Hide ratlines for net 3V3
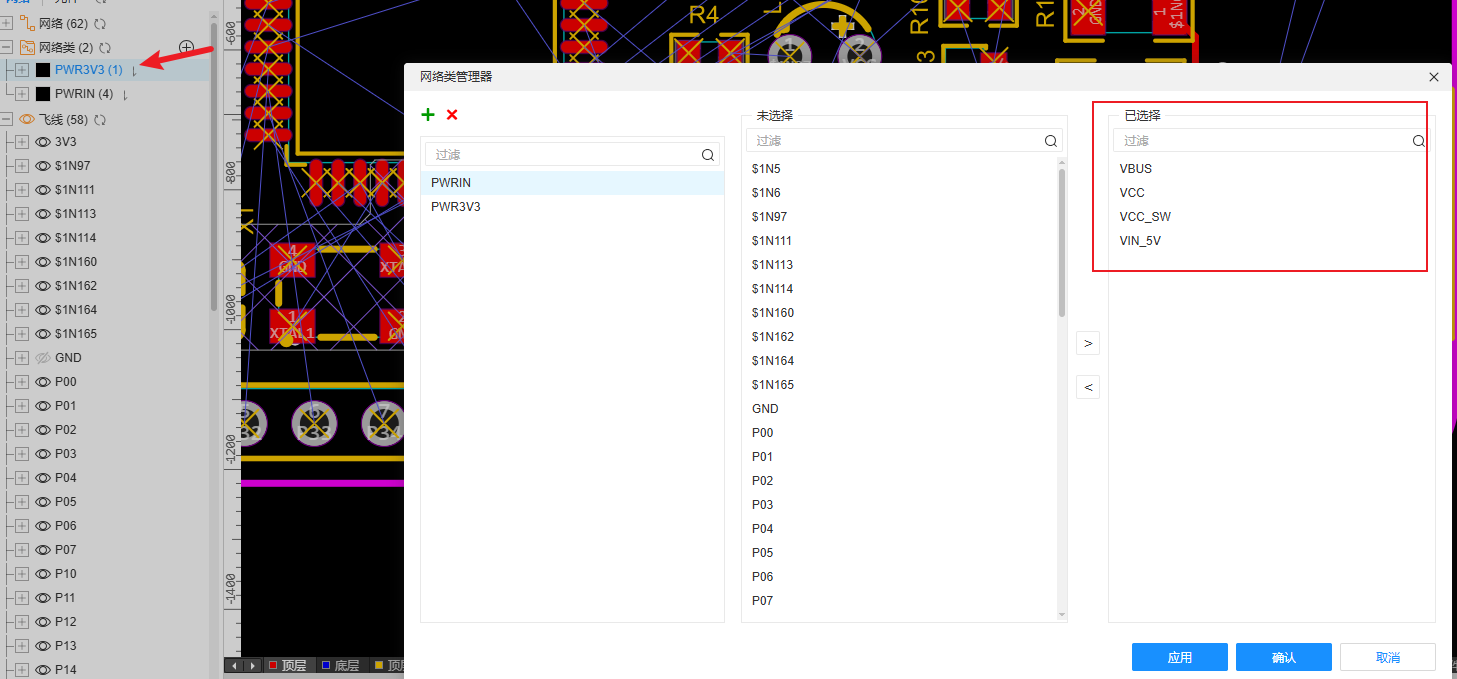The height and width of the screenshot is (679, 1457). [43, 142]
